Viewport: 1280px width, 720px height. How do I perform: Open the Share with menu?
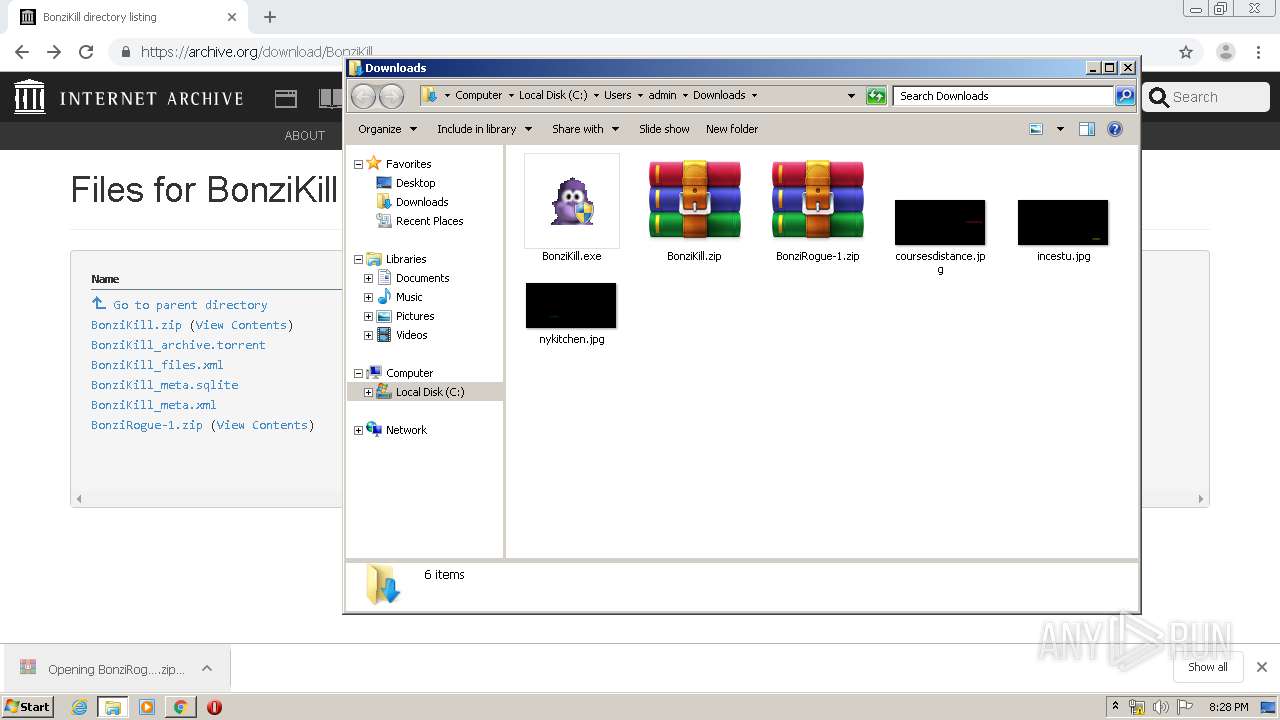coord(585,129)
